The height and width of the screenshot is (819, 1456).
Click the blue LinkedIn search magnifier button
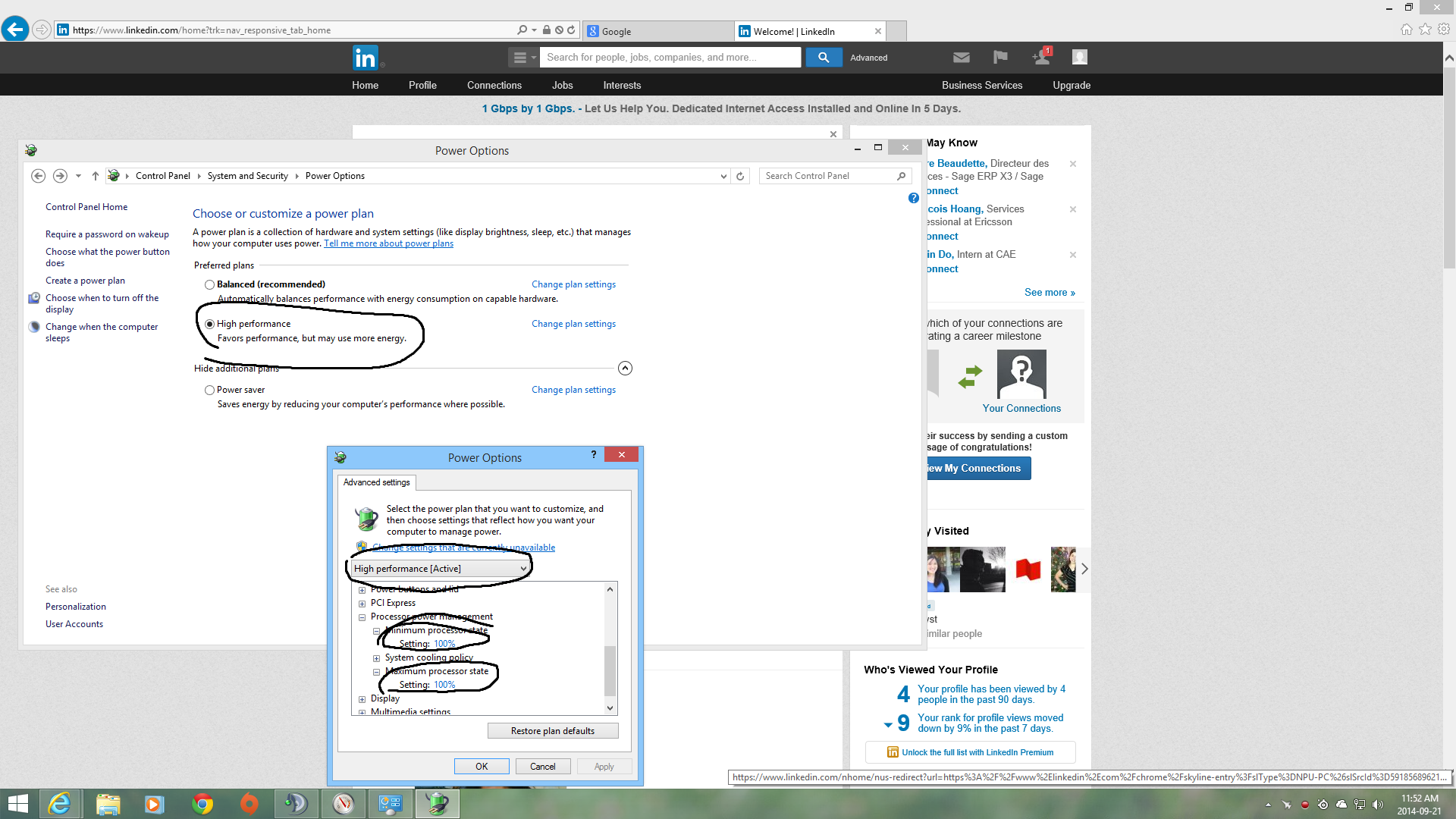tap(823, 58)
